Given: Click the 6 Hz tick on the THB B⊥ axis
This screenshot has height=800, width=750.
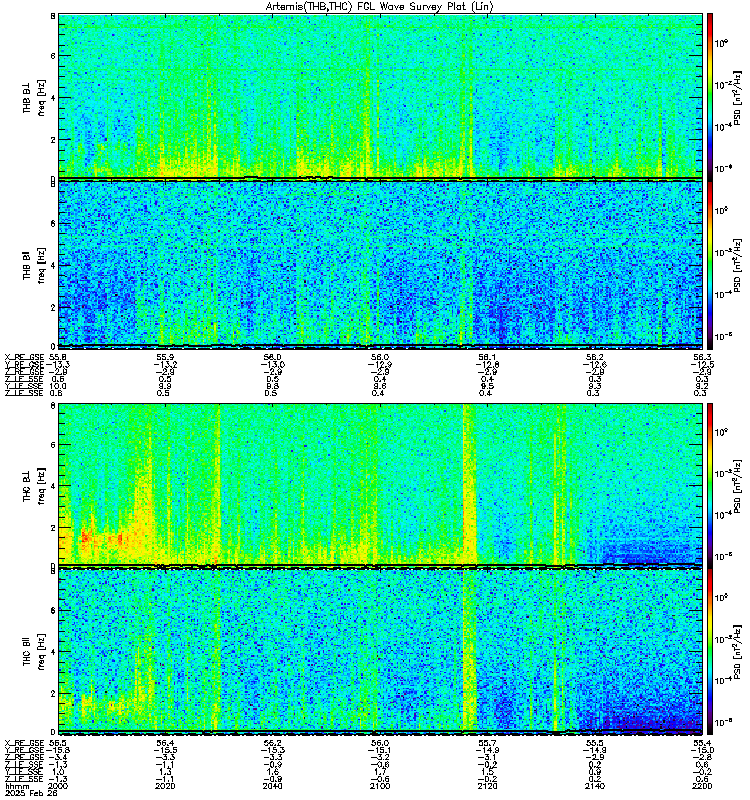Looking at the screenshot, I should point(53,56).
